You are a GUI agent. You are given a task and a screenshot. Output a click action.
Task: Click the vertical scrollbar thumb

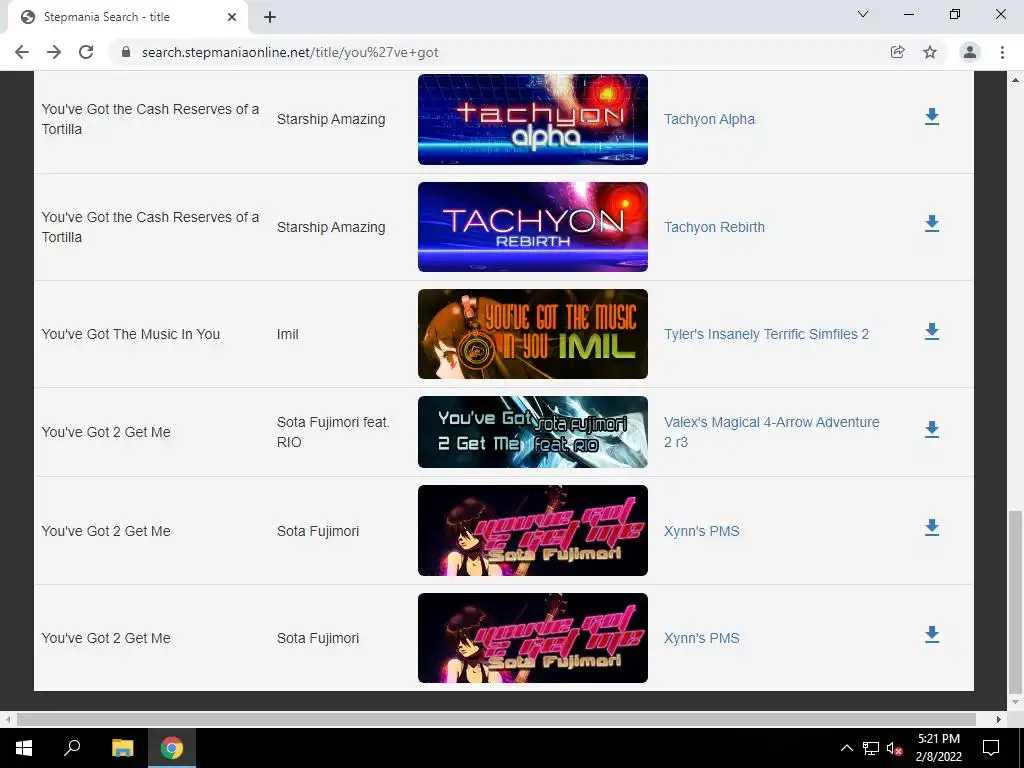pyautogui.click(x=1015, y=601)
